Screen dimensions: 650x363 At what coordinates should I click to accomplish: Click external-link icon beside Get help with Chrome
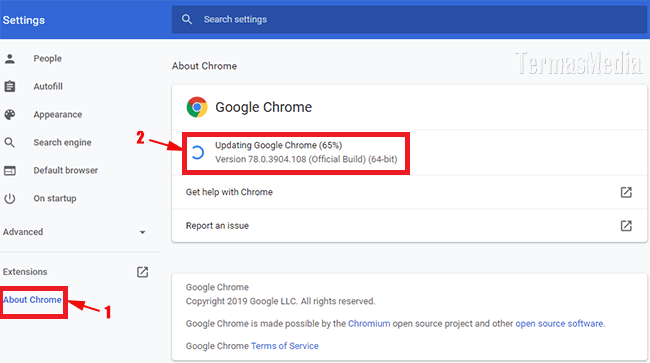(626, 192)
